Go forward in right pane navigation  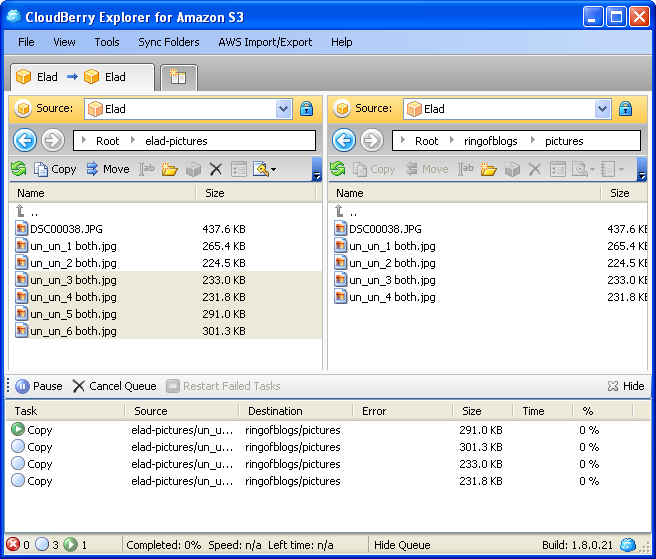[x=372, y=140]
